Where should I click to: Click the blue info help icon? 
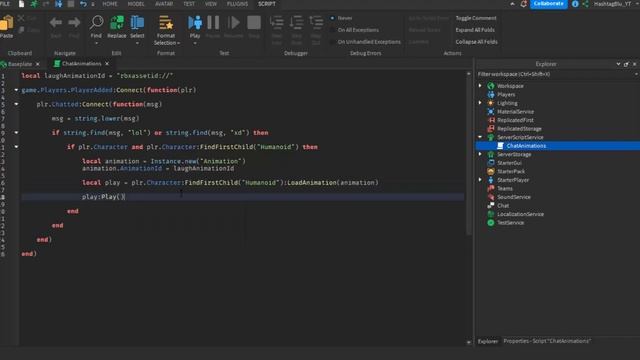(x=575, y=4)
